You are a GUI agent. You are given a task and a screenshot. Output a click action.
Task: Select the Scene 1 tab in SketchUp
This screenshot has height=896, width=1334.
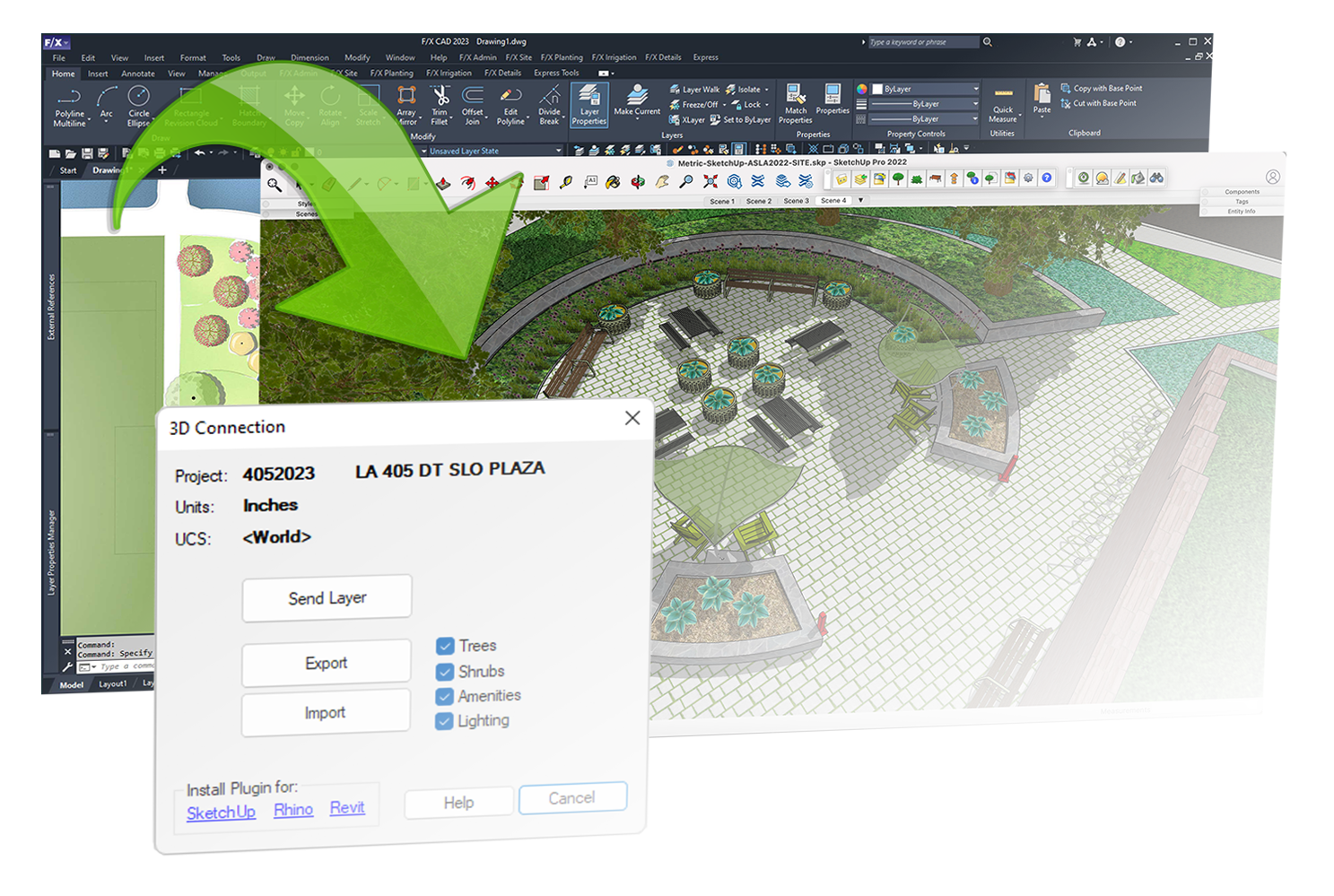click(722, 201)
